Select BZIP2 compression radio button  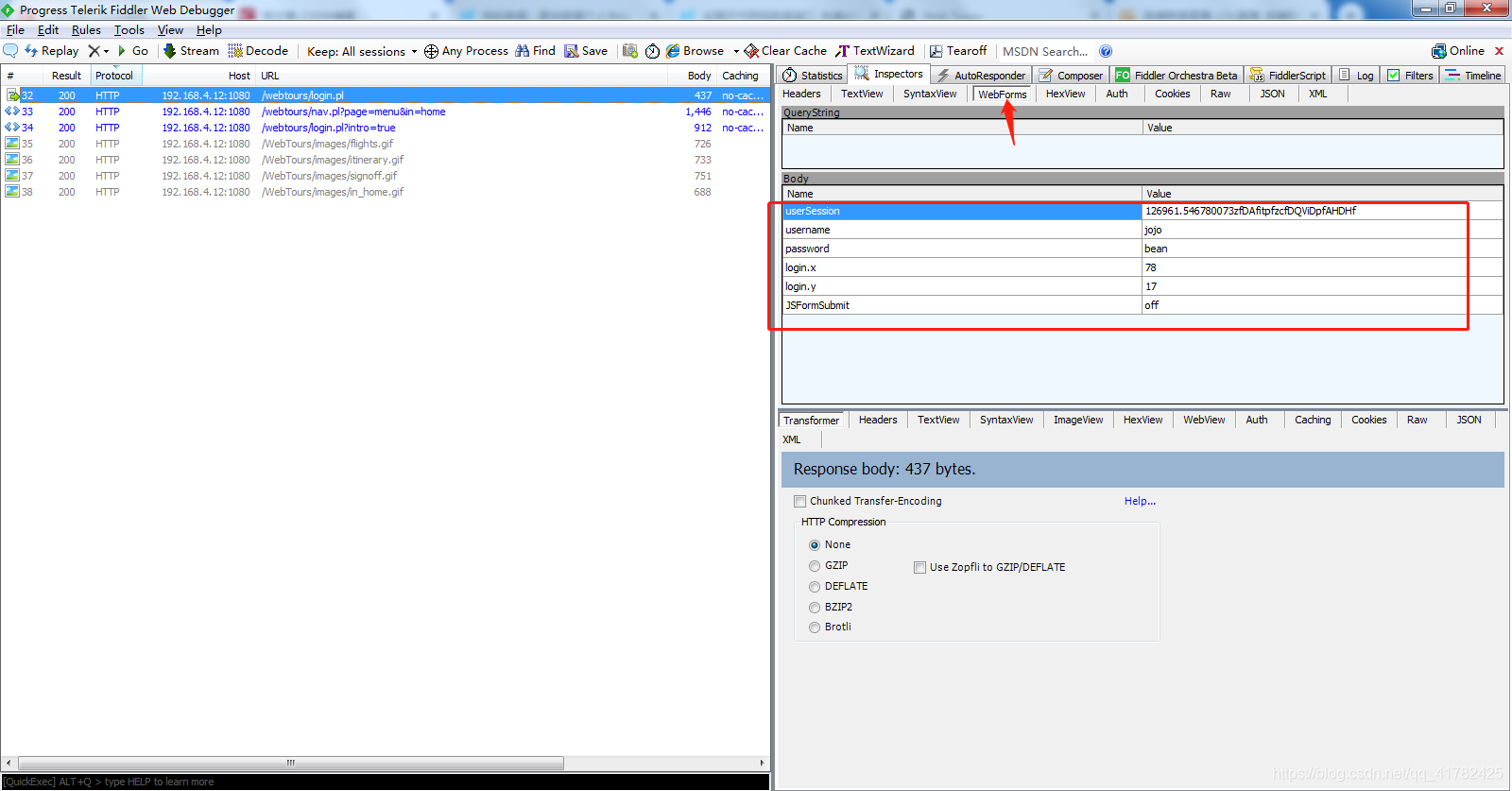(x=815, y=608)
